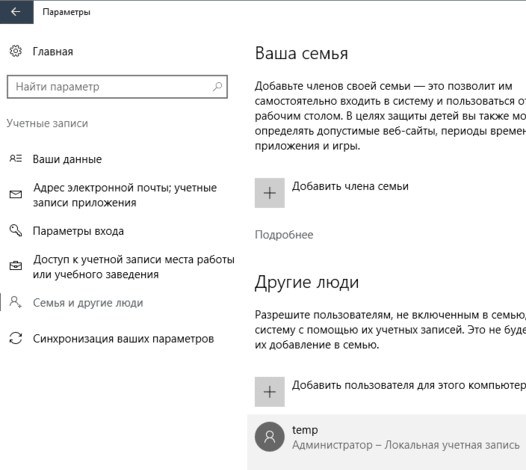526x470 pixels.
Task: Open Главная via gear icon
Action: [15, 51]
